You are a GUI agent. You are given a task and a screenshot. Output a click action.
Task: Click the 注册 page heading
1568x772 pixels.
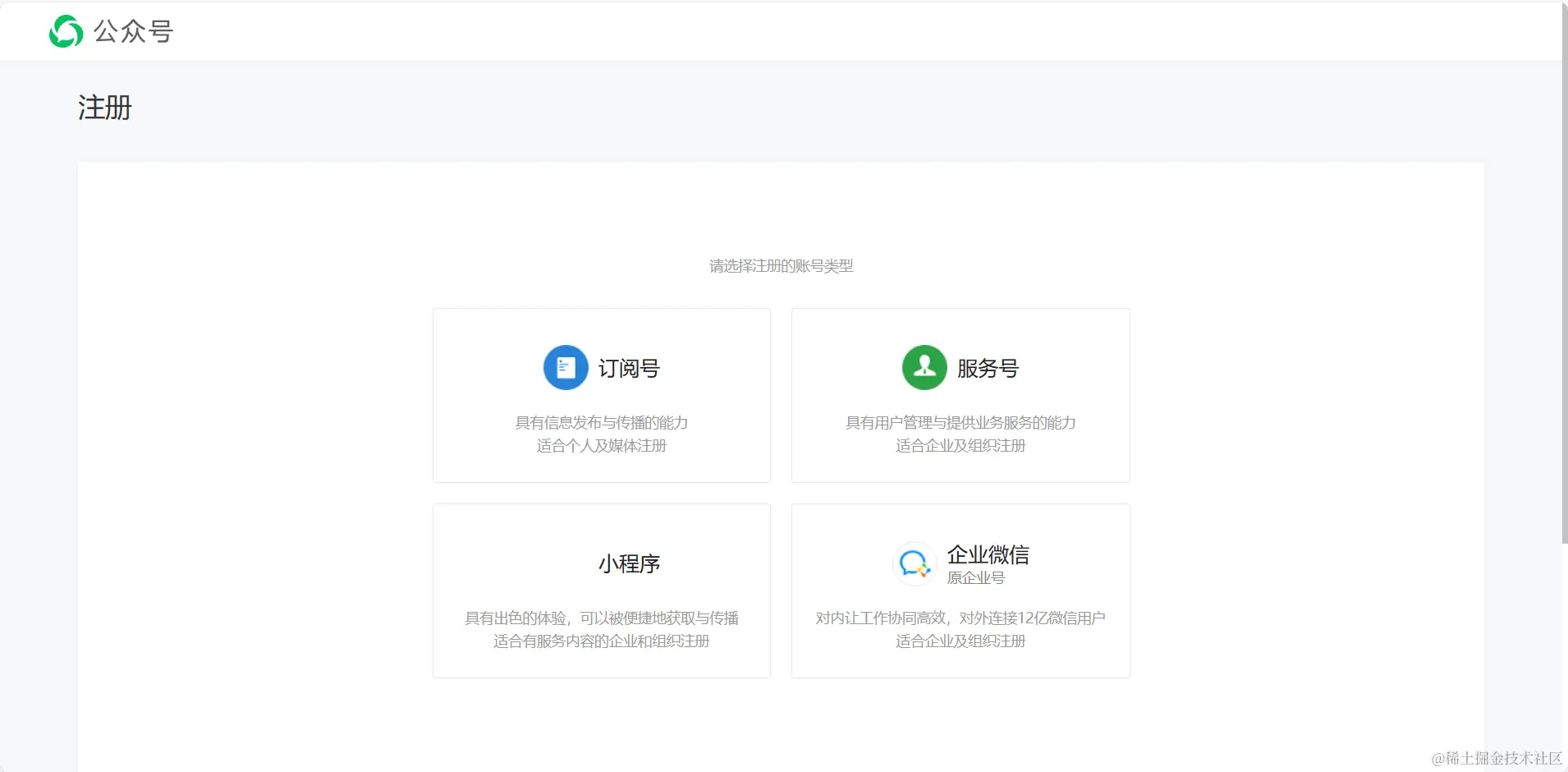[105, 108]
